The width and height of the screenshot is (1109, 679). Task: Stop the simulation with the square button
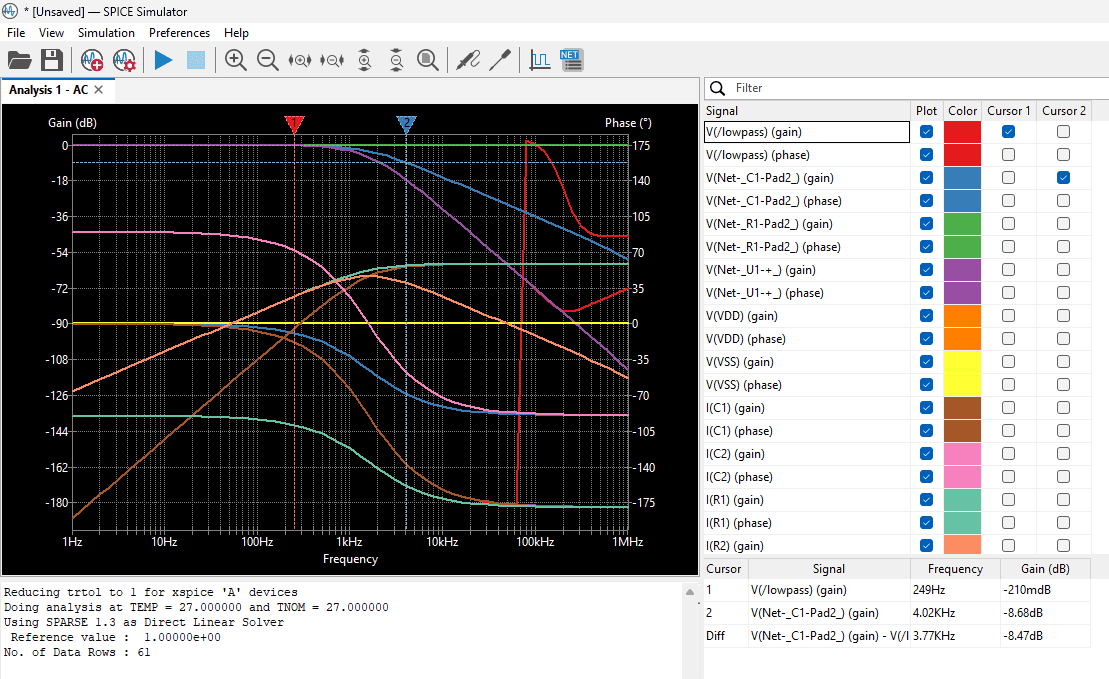tap(196, 60)
